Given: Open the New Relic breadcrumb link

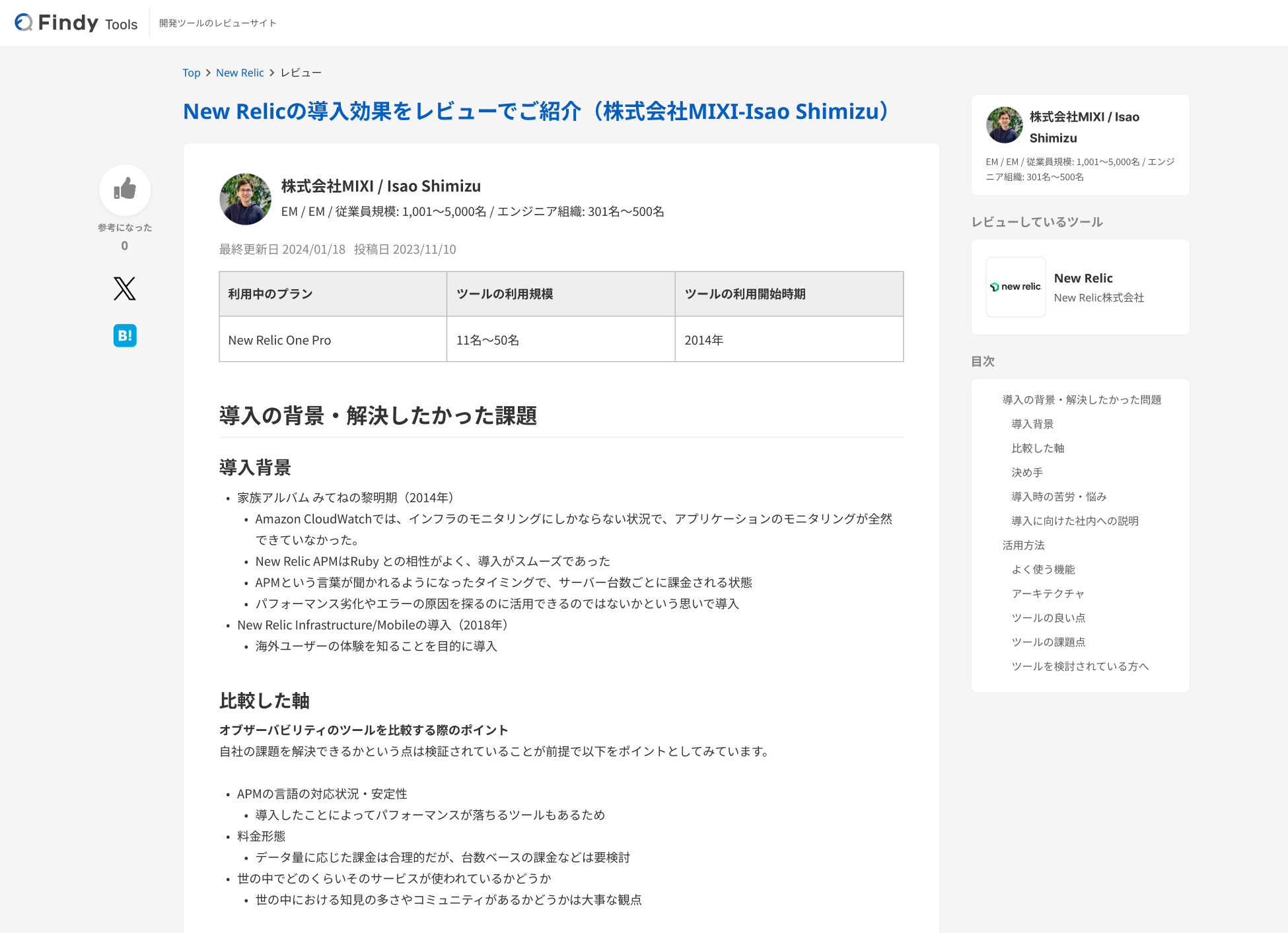Looking at the screenshot, I should [x=239, y=73].
